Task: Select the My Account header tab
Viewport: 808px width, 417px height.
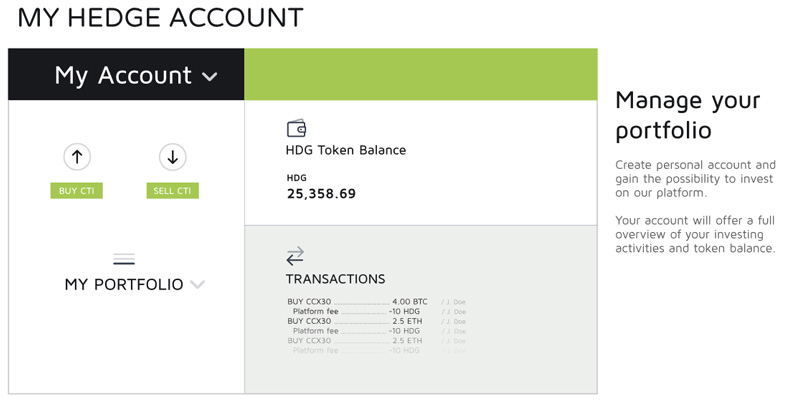Action: [x=126, y=74]
